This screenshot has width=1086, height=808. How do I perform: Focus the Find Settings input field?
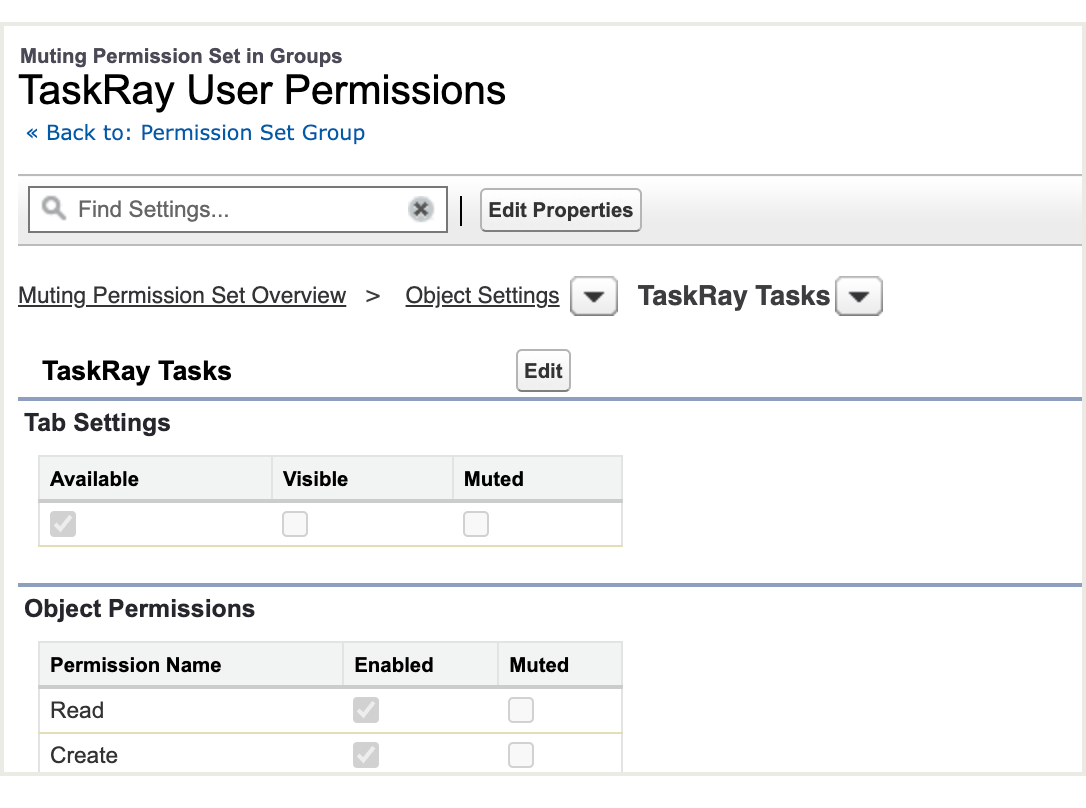pyautogui.click(x=238, y=209)
